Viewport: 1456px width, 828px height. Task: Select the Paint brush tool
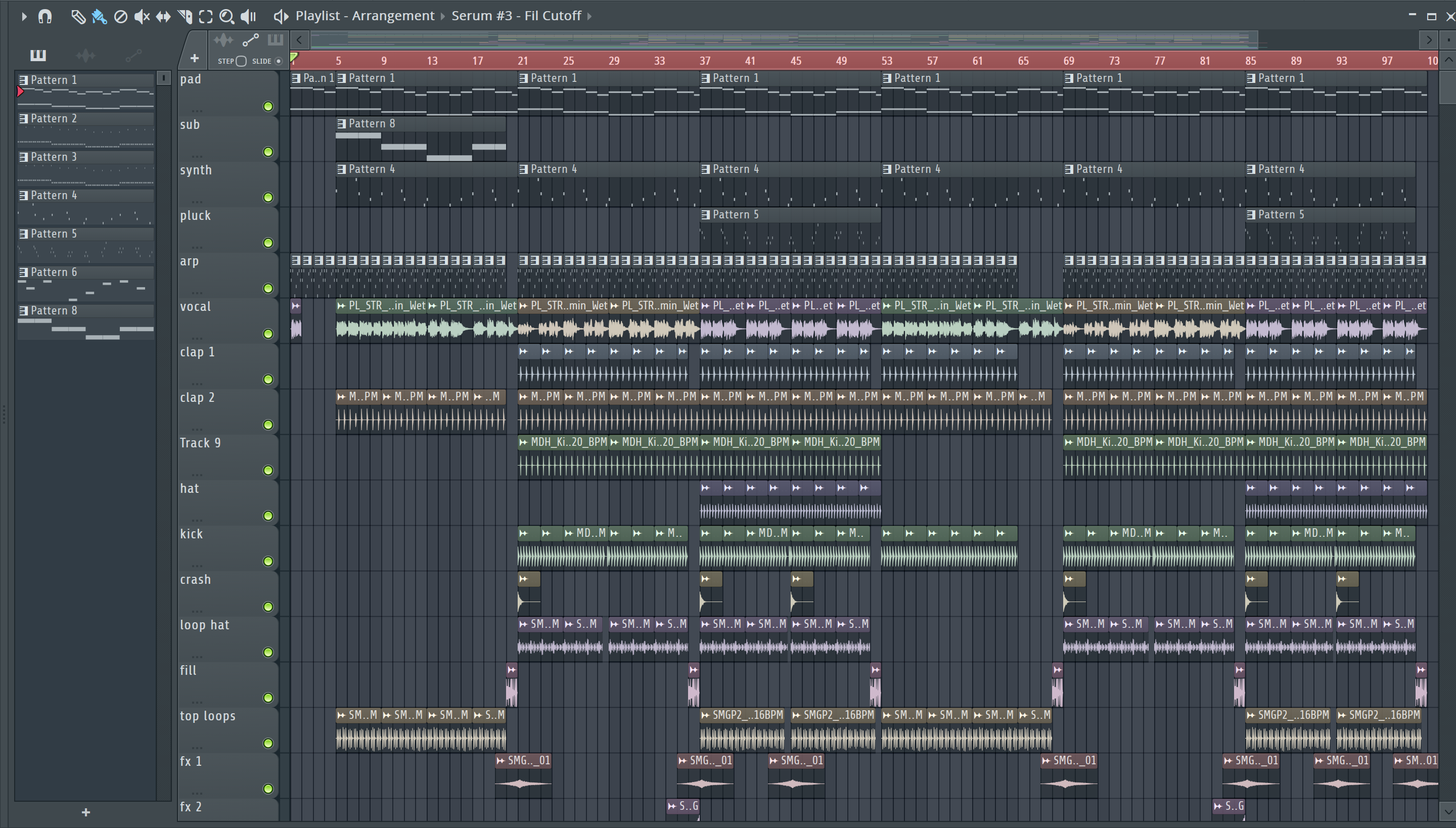coord(99,17)
